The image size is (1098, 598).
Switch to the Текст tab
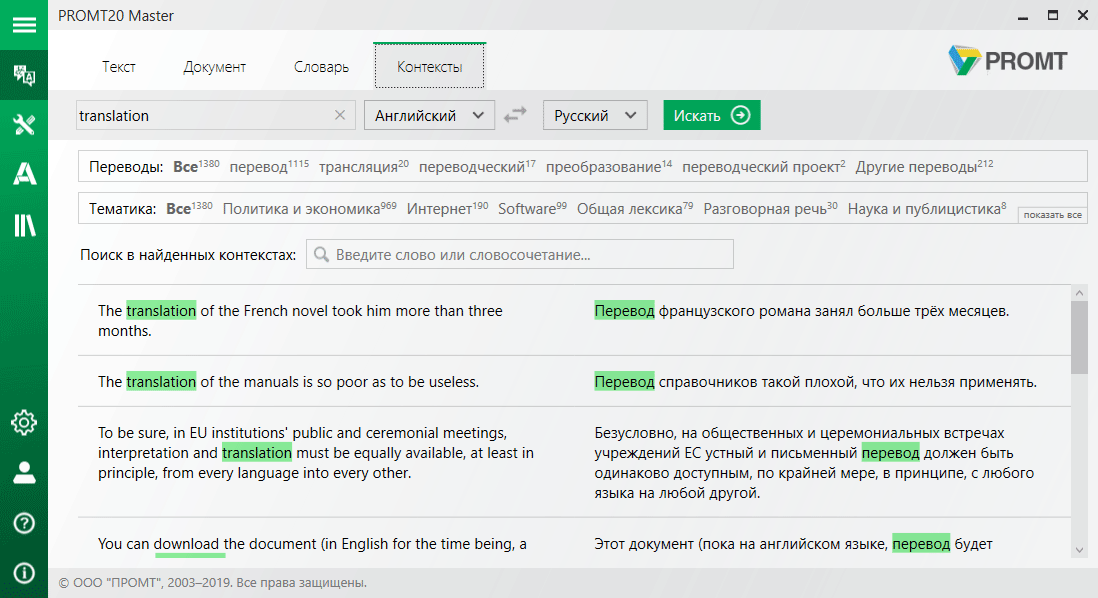click(118, 67)
